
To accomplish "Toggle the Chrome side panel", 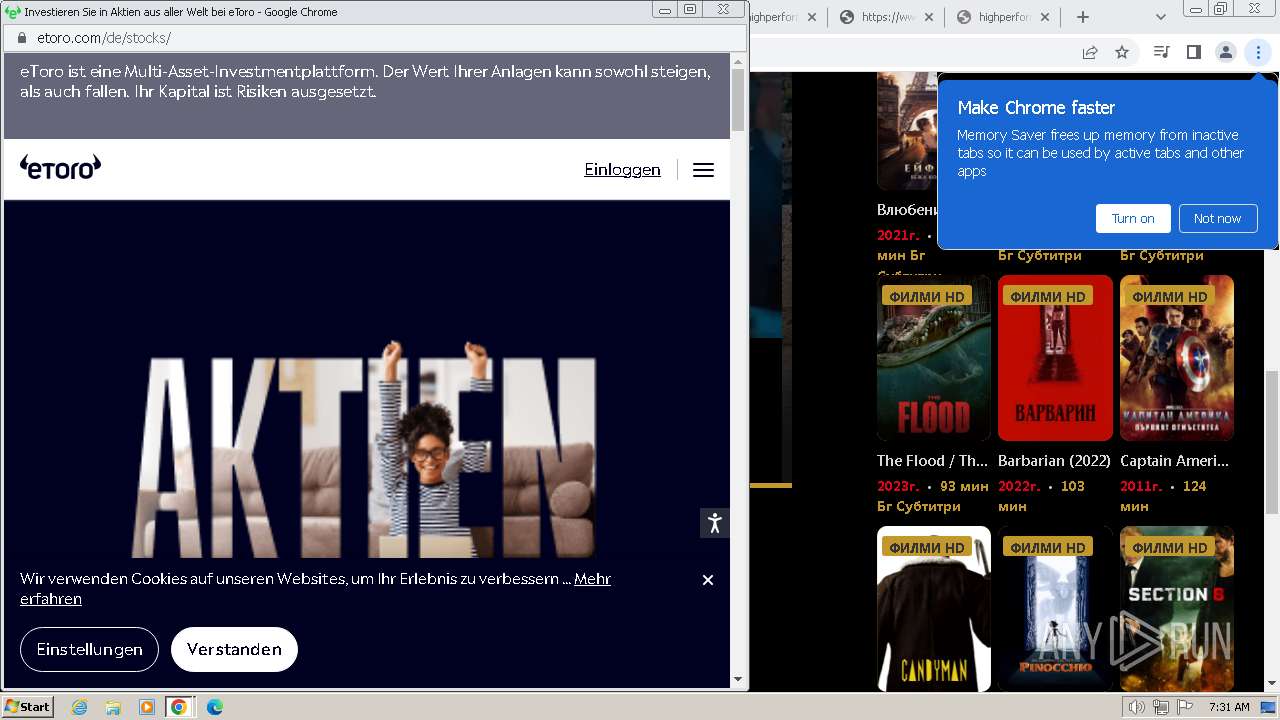I will pyautogui.click(x=1193, y=52).
